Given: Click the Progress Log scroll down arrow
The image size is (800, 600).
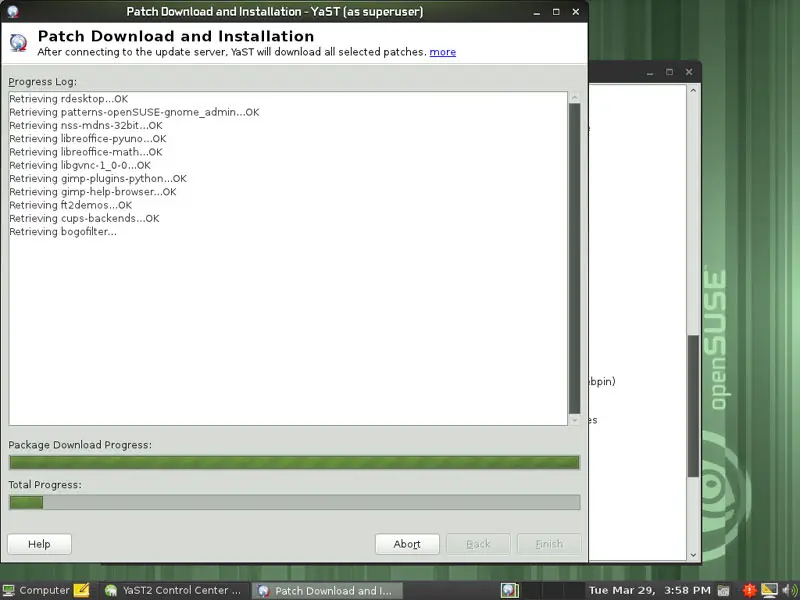Looking at the screenshot, I should tap(574, 420).
